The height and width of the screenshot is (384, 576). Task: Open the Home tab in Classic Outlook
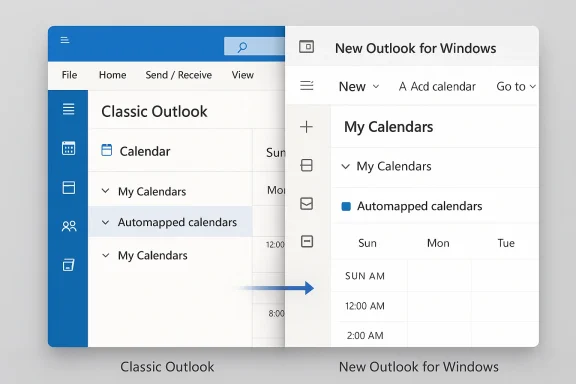112,75
